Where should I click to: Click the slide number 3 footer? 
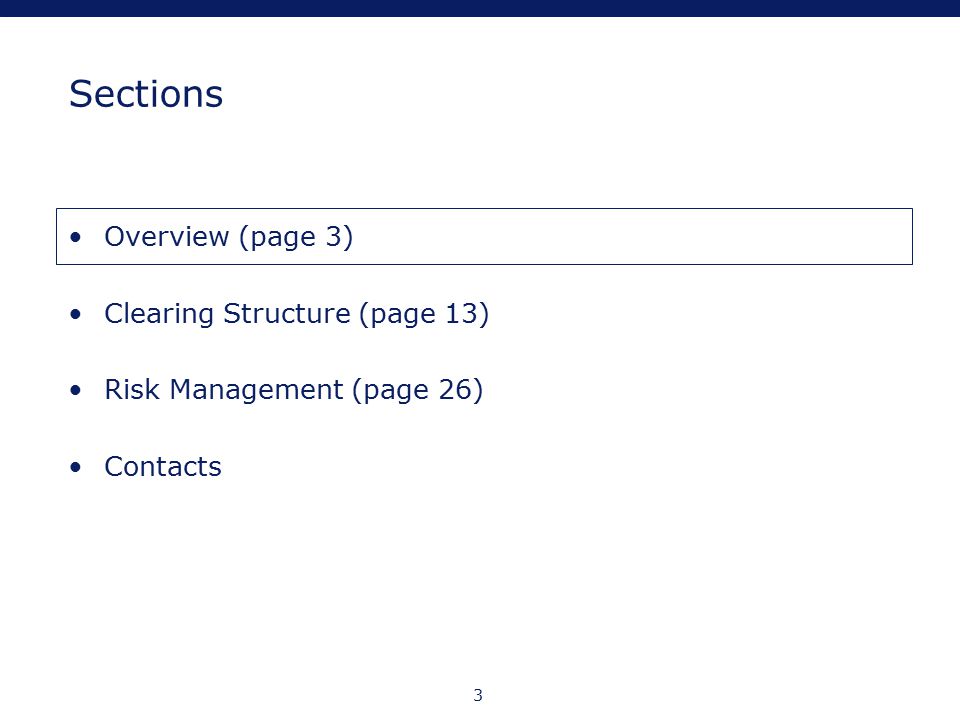tap(478, 696)
